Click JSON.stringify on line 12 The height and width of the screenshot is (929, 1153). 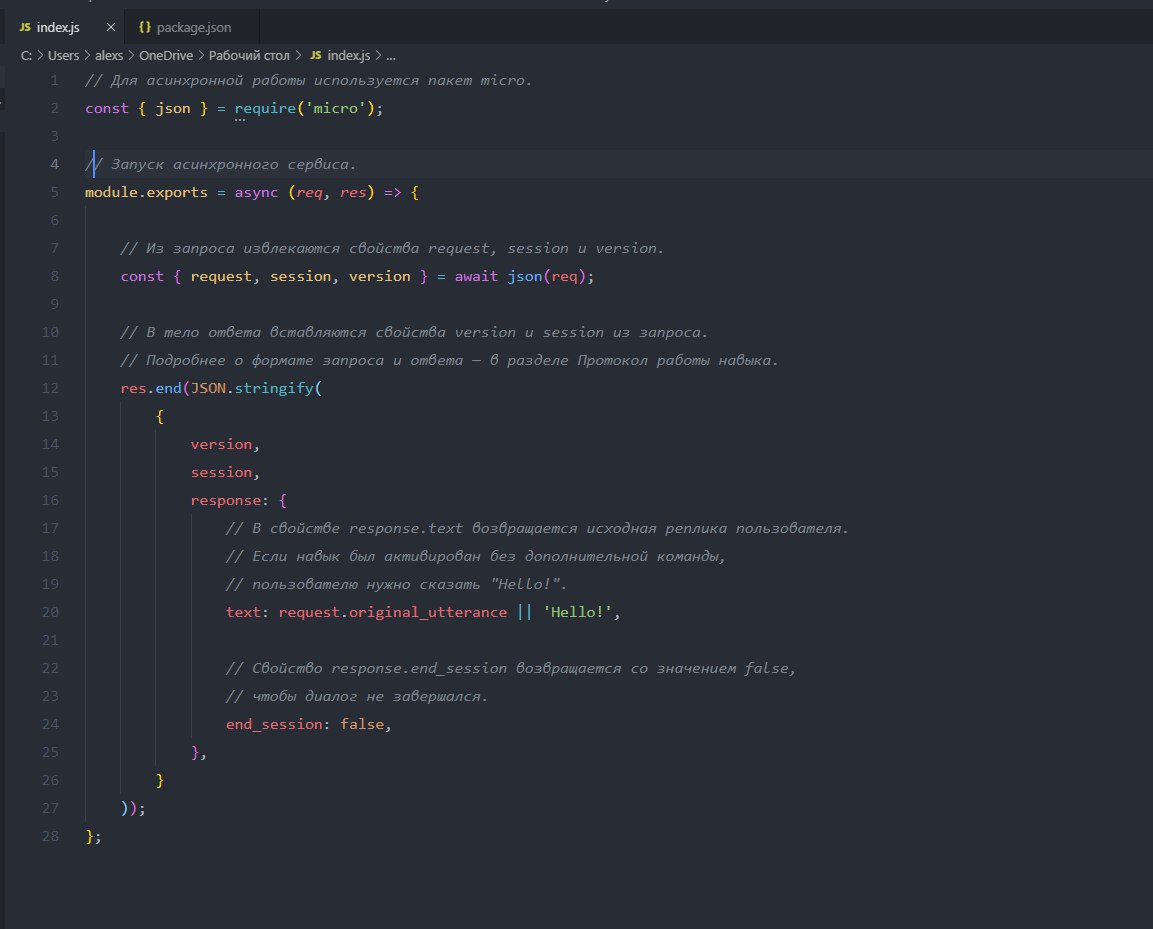[x=251, y=388]
